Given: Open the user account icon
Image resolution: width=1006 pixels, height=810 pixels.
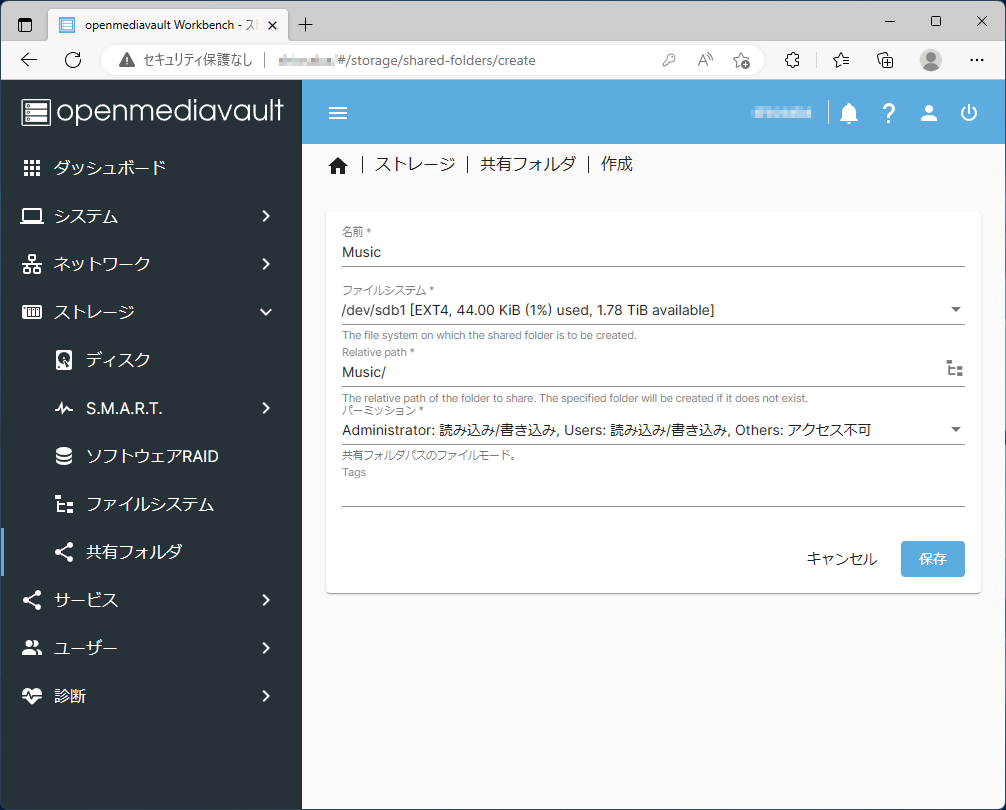Looking at the screenshot, I should (x=929, y=113).
